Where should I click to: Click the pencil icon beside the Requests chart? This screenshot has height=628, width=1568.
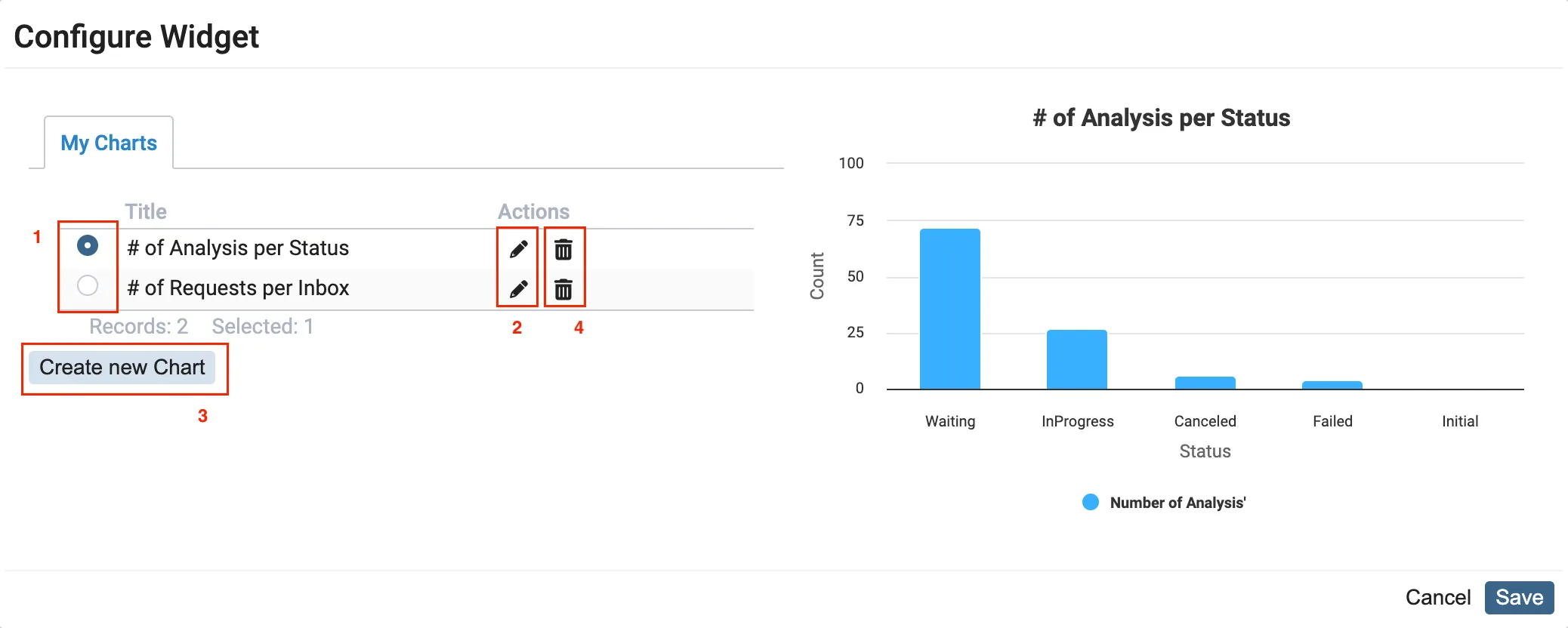tap(520, 288)
